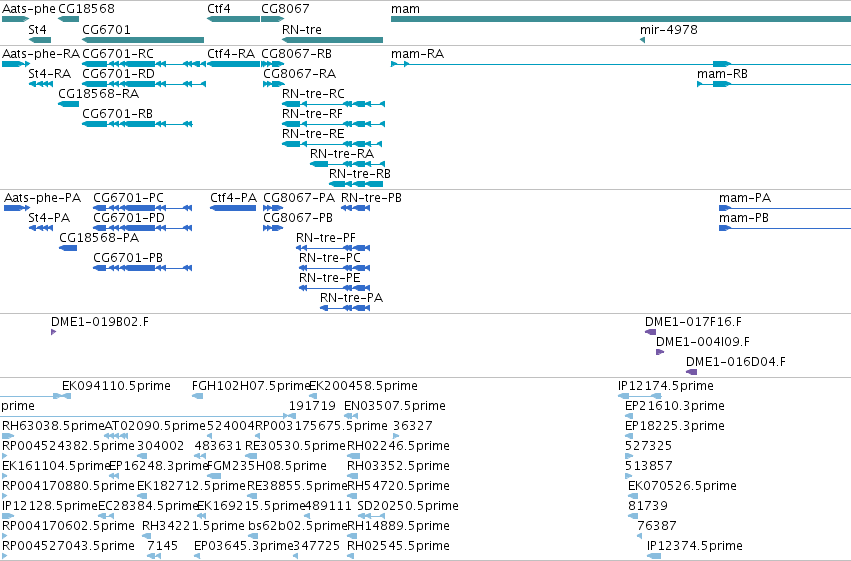Select the DME1-017F16.F marker

[x=650, y=332]
